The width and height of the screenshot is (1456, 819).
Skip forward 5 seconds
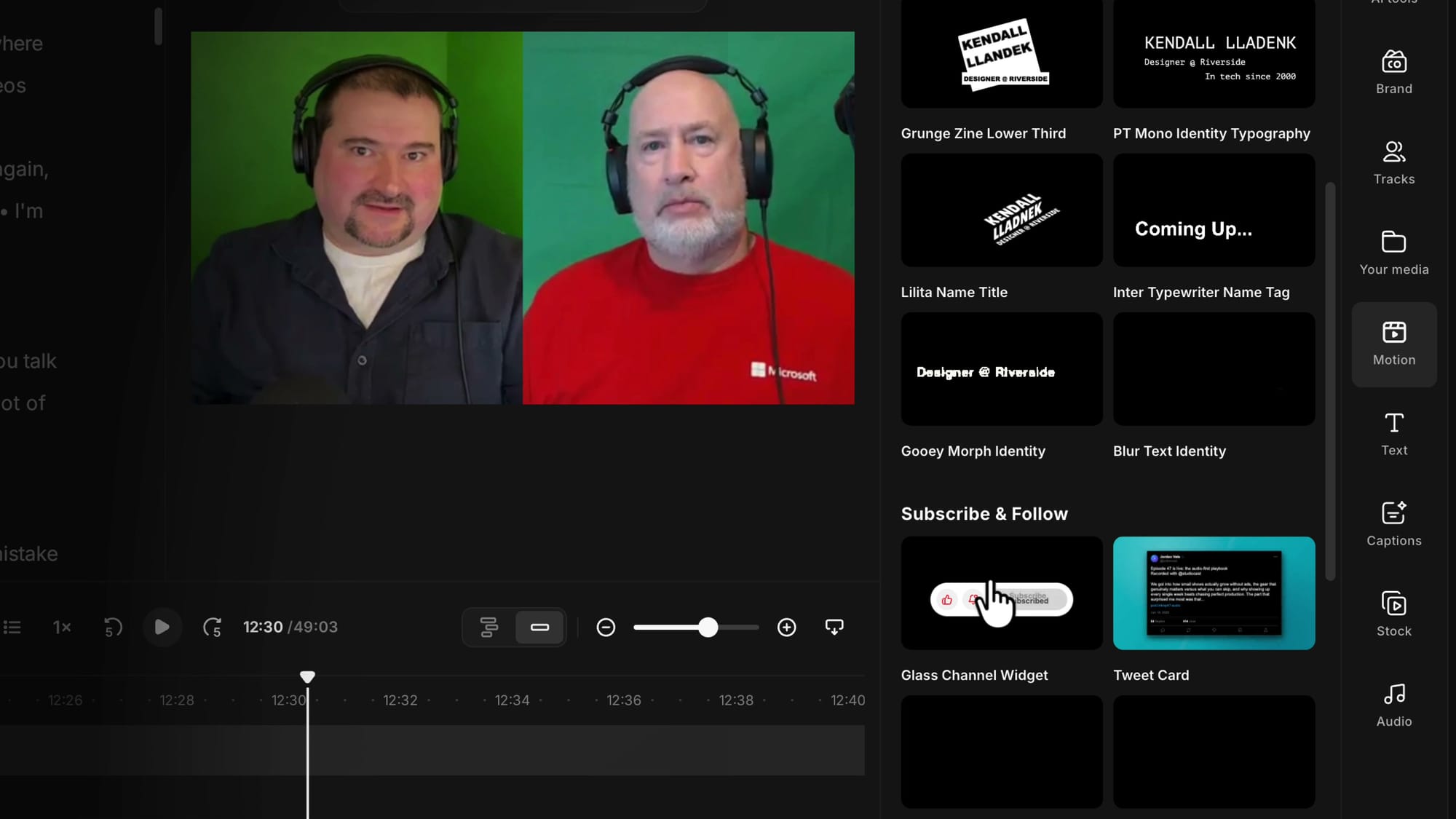[212, 627]
